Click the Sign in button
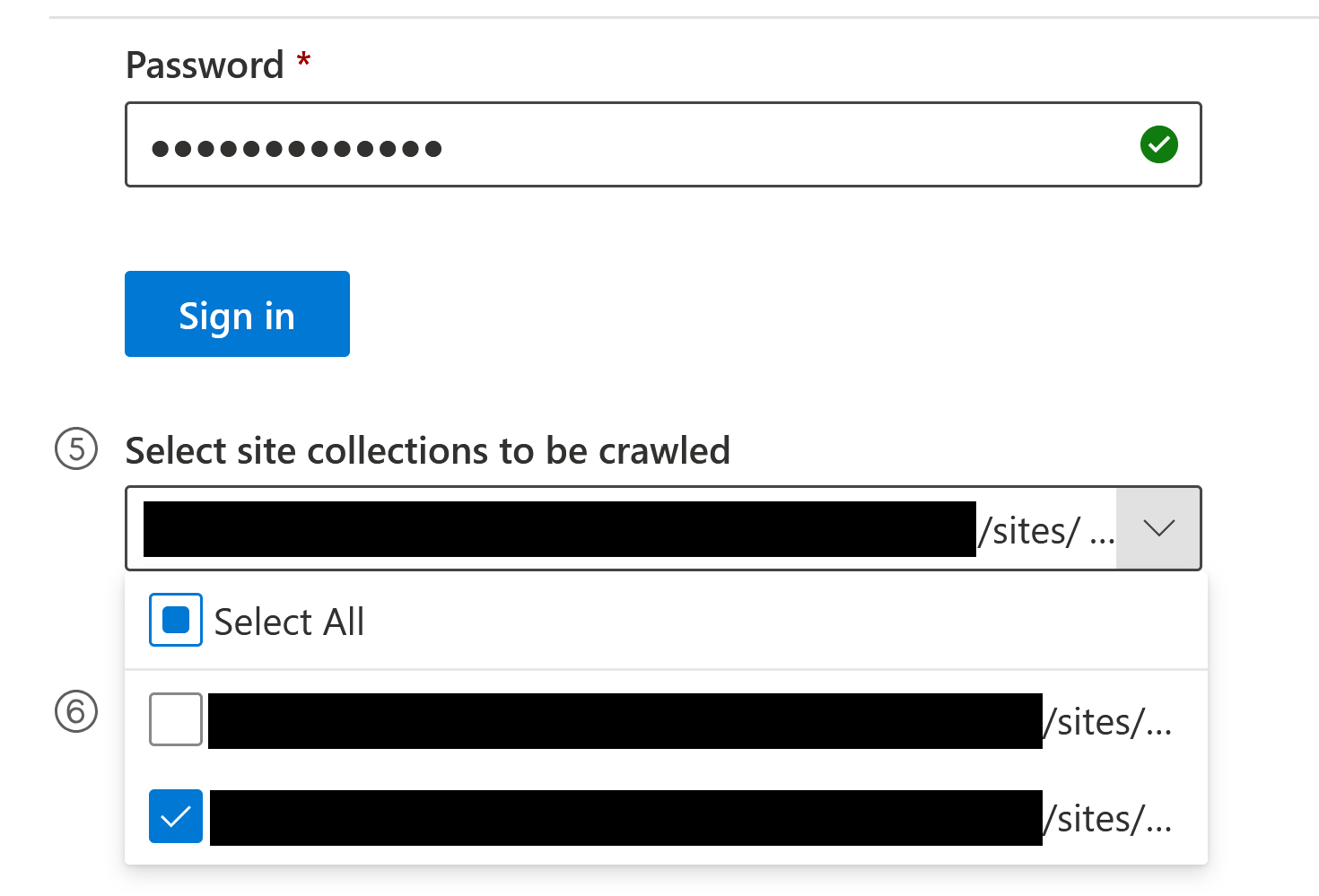1319x896 pixels. pos(237,314)
